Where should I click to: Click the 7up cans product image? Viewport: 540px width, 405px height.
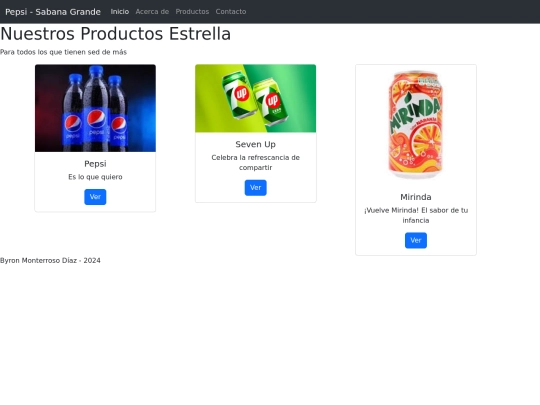256,98
